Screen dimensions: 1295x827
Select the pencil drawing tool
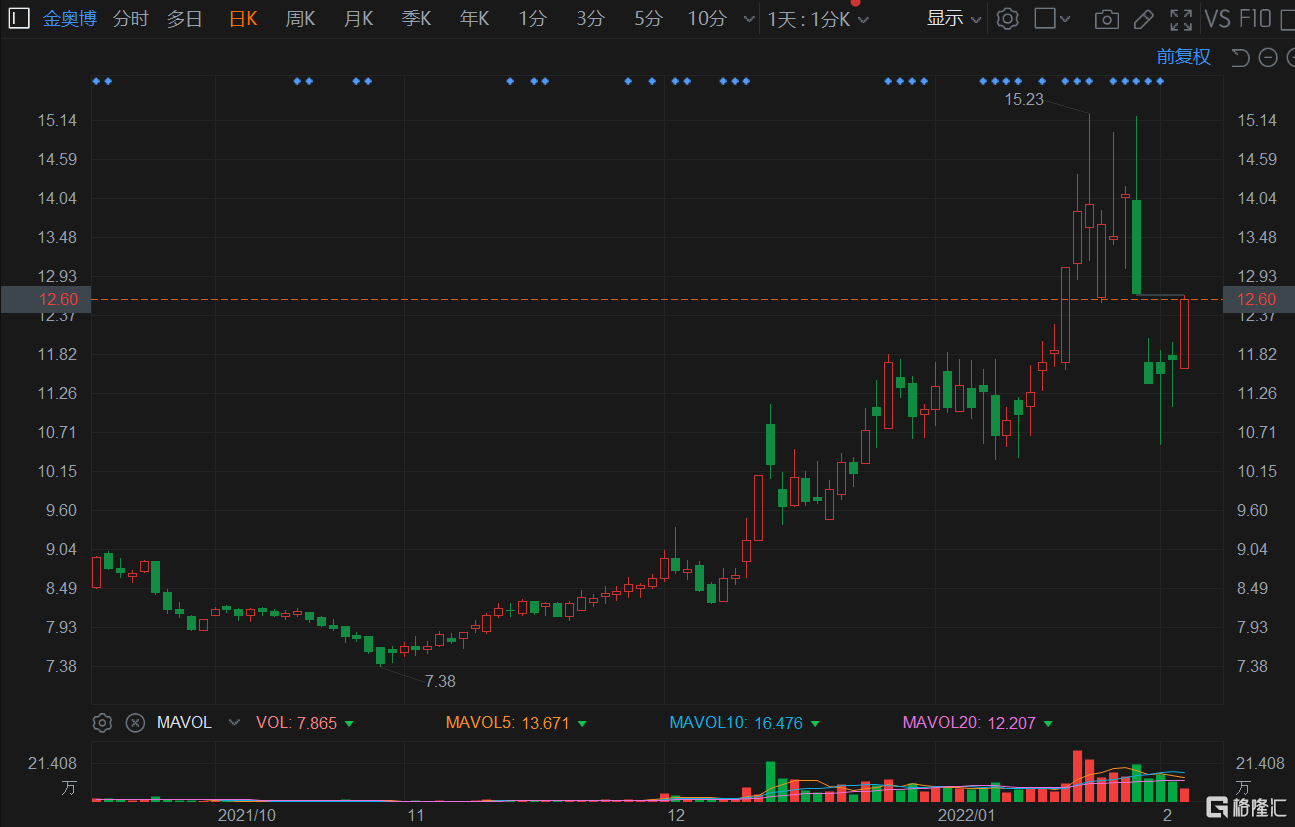tap(1144, 19)
